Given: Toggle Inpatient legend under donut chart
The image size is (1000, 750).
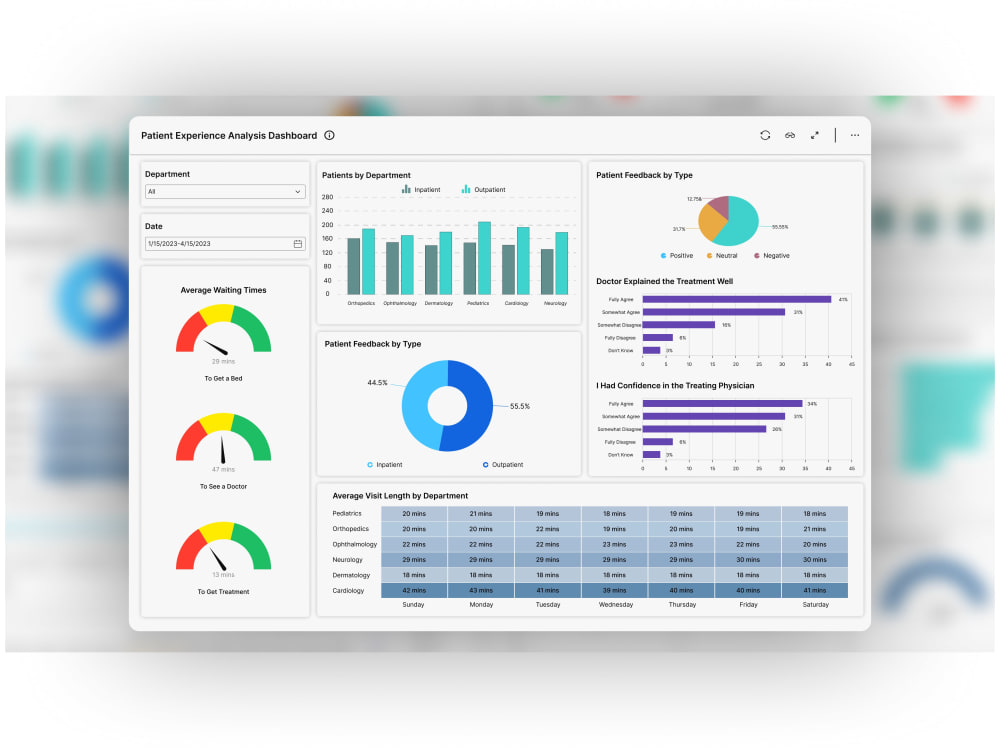Looking at the screenshot, I should (x=385, y=465).
